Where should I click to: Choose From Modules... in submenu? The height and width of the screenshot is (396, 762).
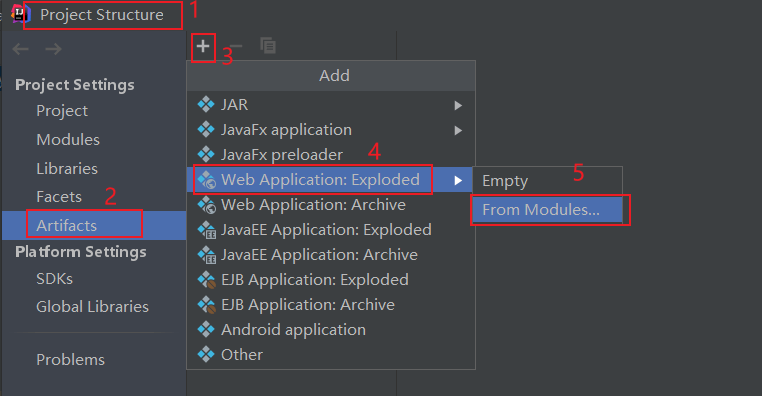pyautogui.click(x=548, y=209)
